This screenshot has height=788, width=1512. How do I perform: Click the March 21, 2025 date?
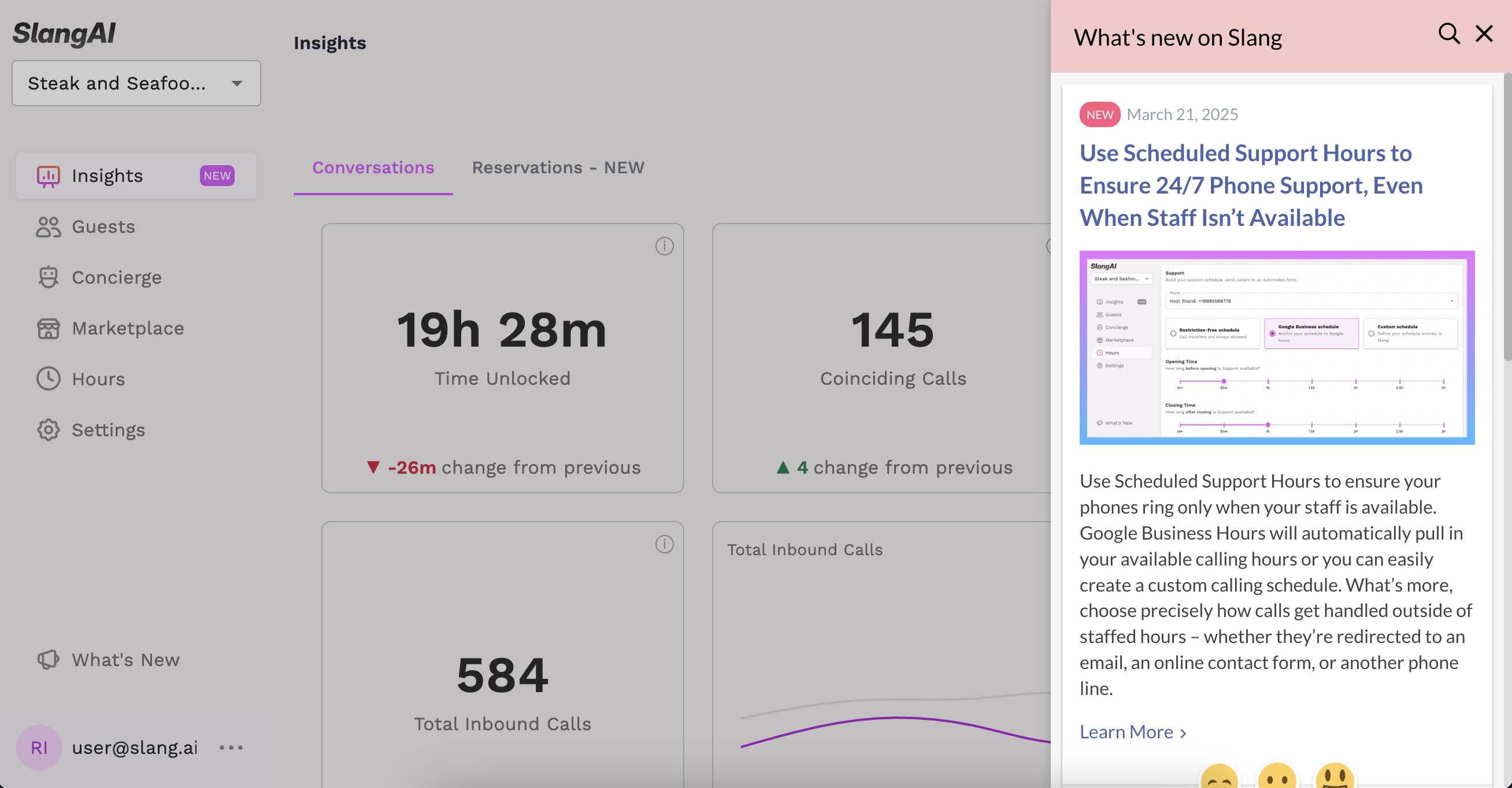pos(1182,114)
